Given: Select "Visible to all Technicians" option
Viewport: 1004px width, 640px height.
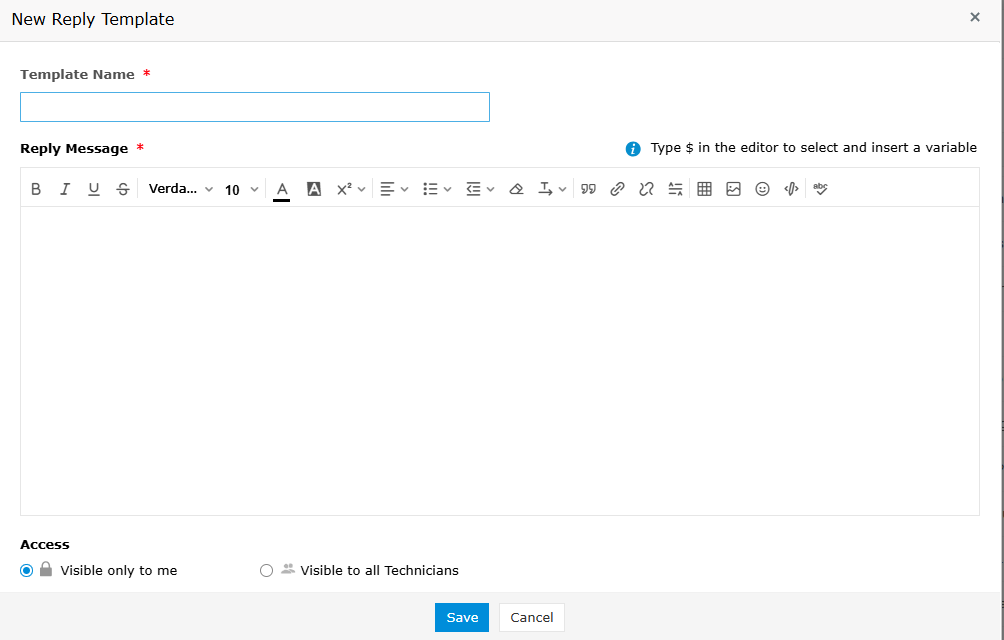Looking at the screenshot, I should [x=266, y=570].
